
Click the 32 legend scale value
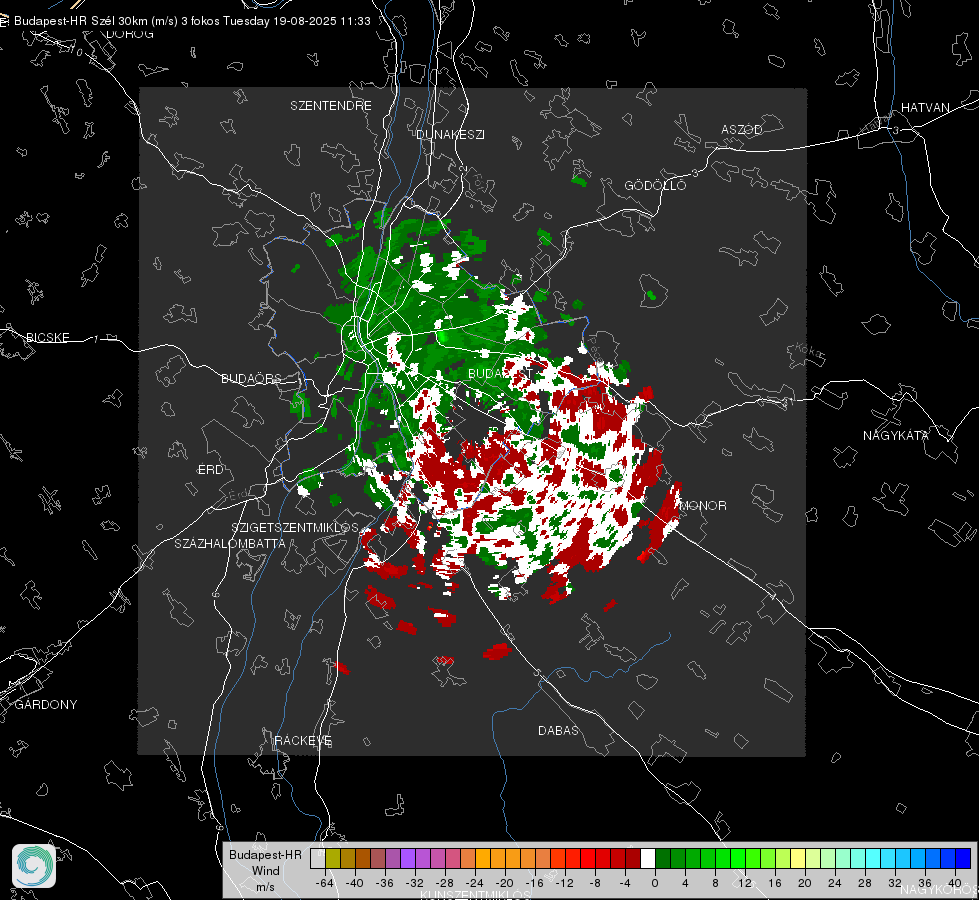click(x=895, y=883)
